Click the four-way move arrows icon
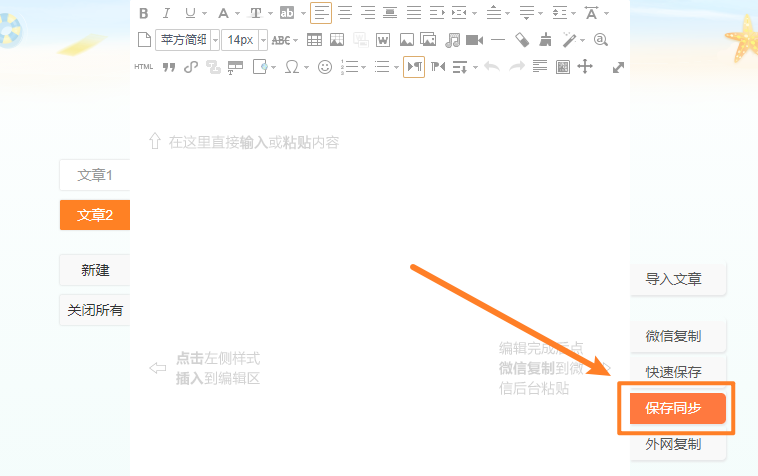 [585, 67]
